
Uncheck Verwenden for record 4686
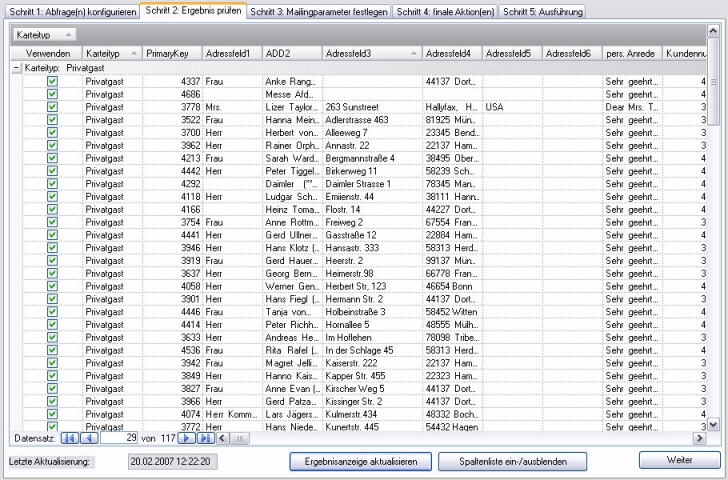tap(52, 94)
